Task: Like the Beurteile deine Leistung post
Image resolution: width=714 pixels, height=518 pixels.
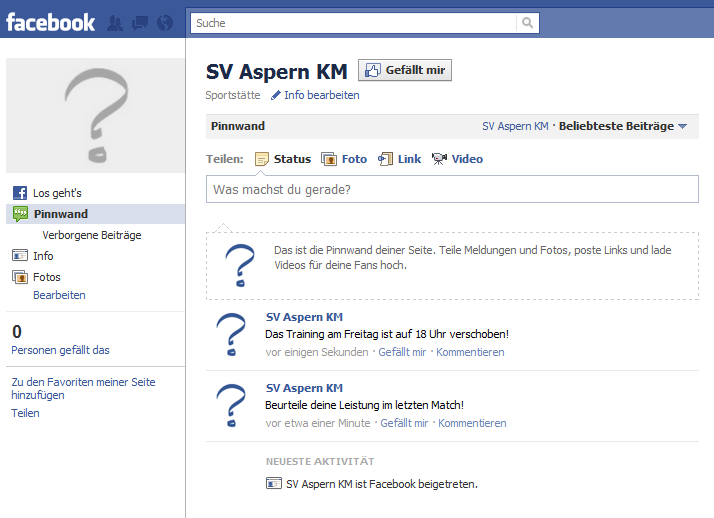Action: point(404,423)
